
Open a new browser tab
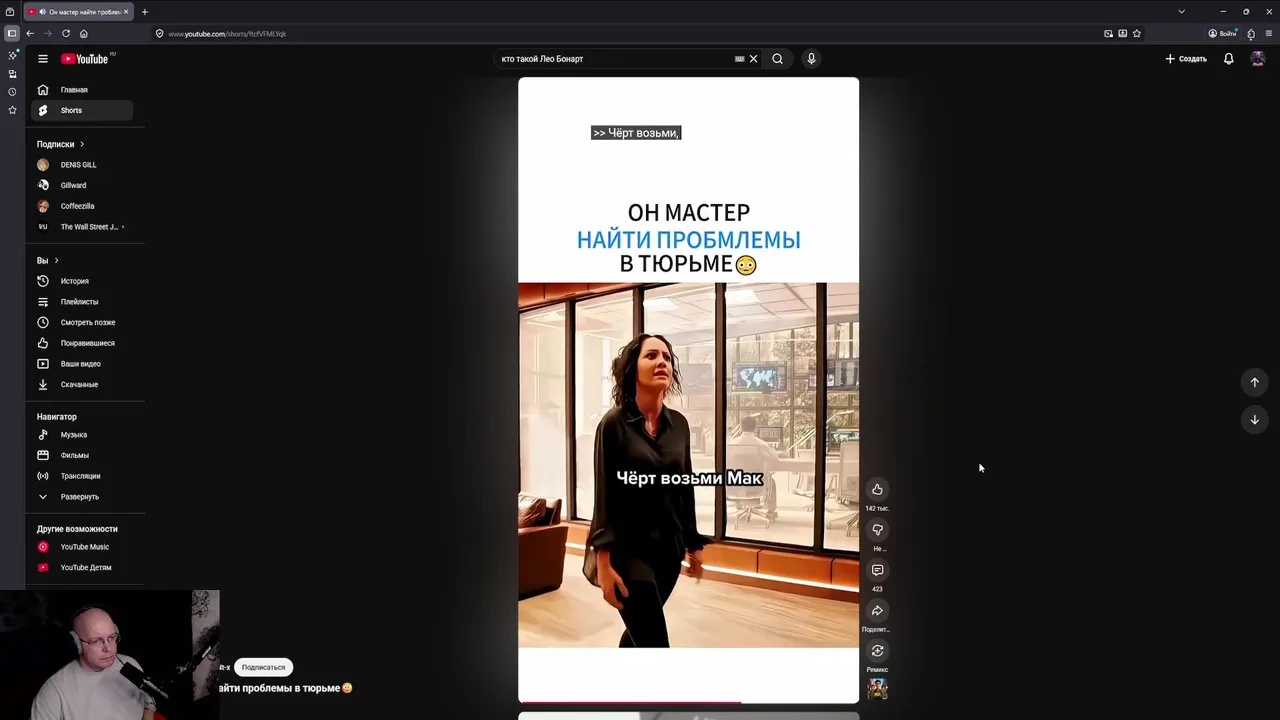[x=144, y=12]
